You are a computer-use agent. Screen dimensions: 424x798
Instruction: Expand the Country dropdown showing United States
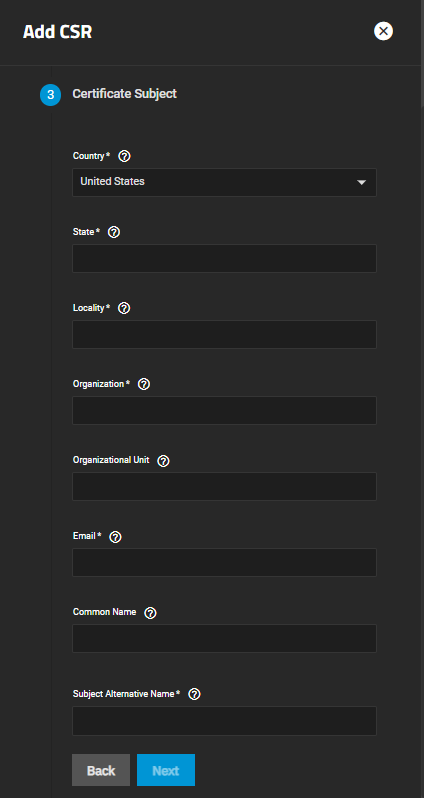[x=224, y=182]
